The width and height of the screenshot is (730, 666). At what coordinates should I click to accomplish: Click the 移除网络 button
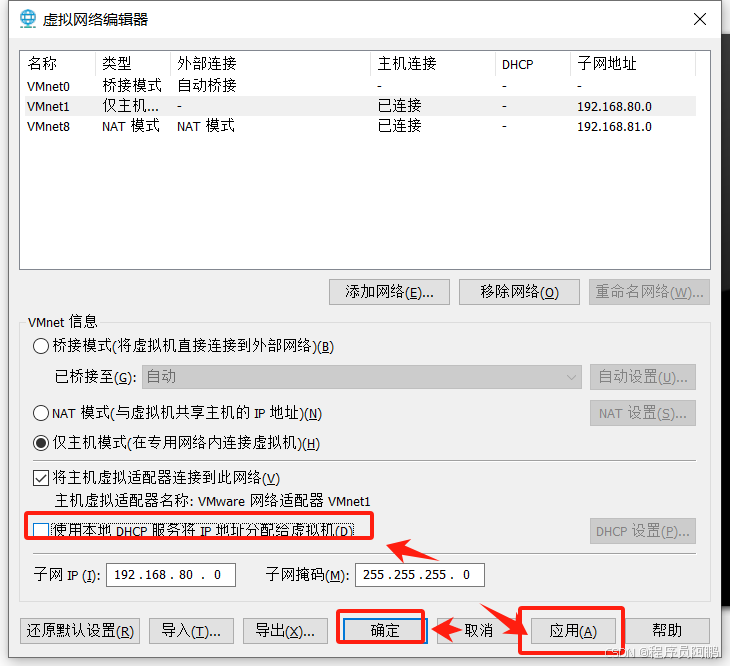click(519, 292)
